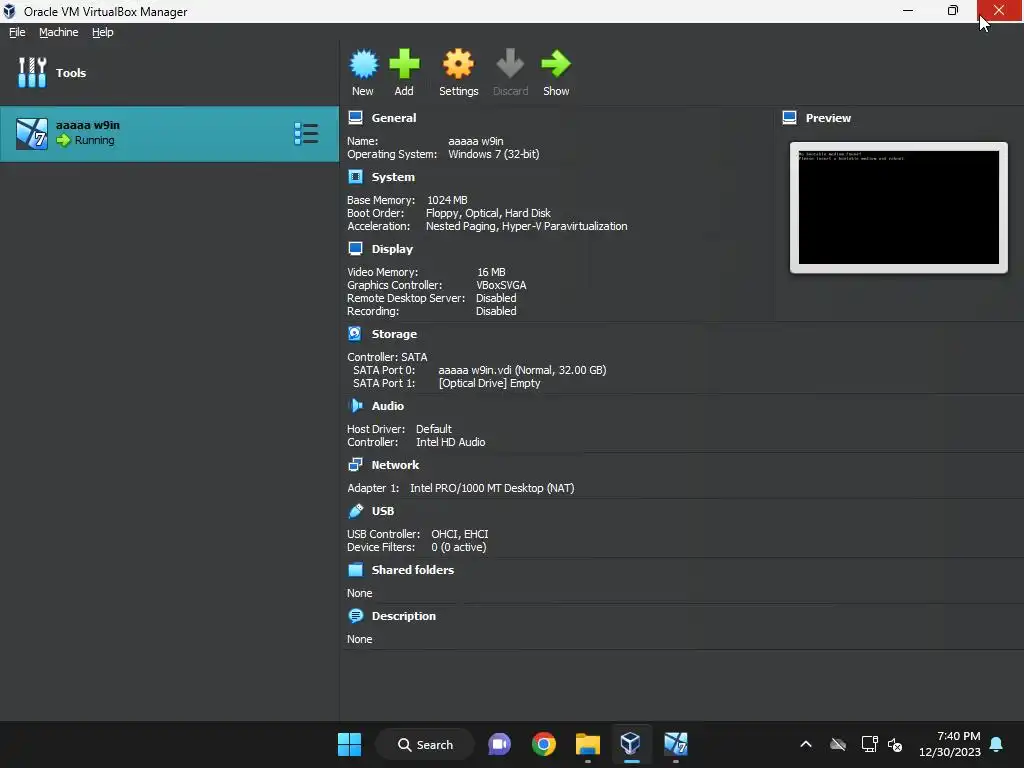
Task: Launch Chrome from the taskbar
Action: 543,744
